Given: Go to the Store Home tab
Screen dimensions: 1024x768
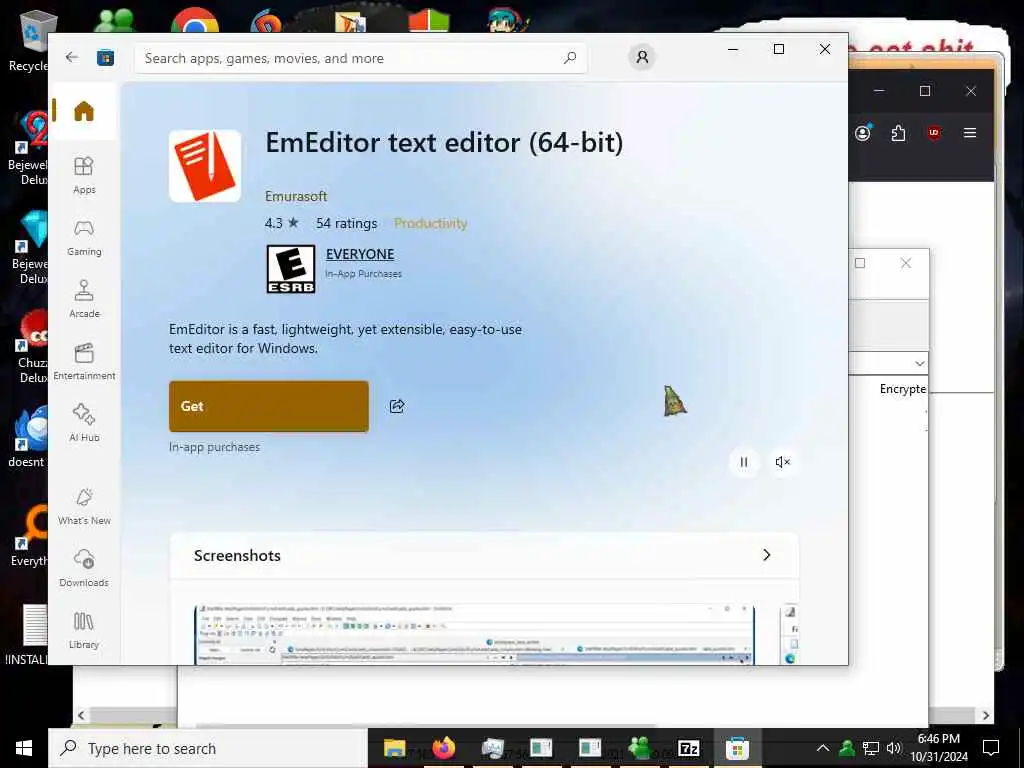Looking at the screenshot, I should [84, 111].
